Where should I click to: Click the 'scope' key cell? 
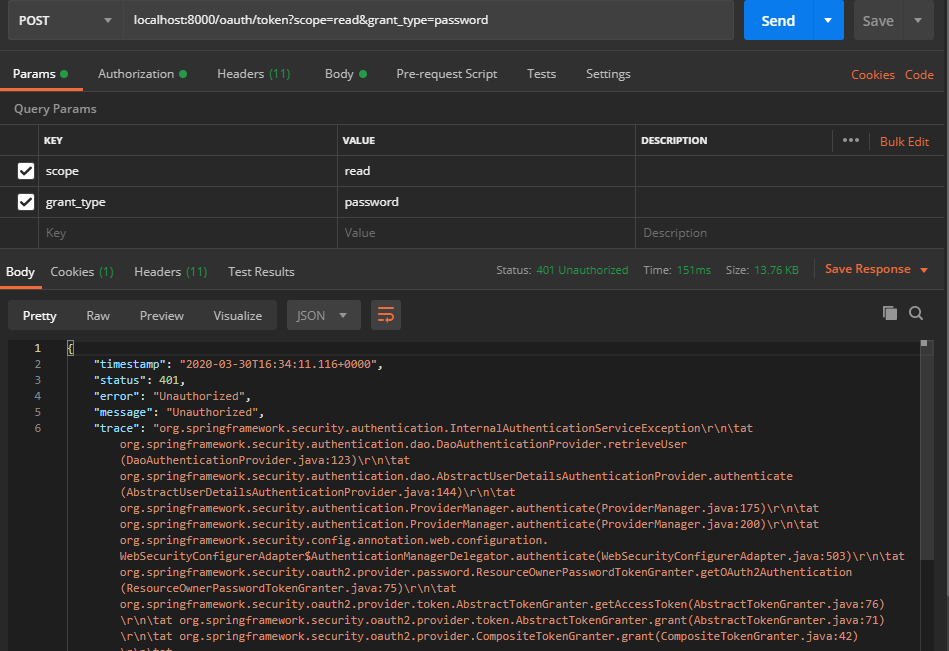(188, 171)
